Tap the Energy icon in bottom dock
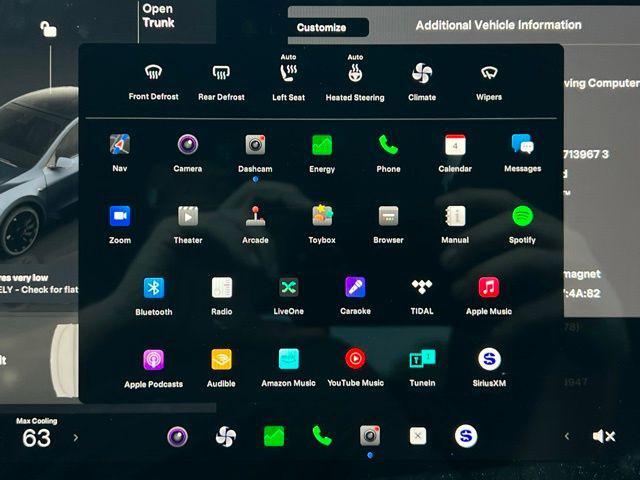The image size is (640, 480). tap(274, 436)
